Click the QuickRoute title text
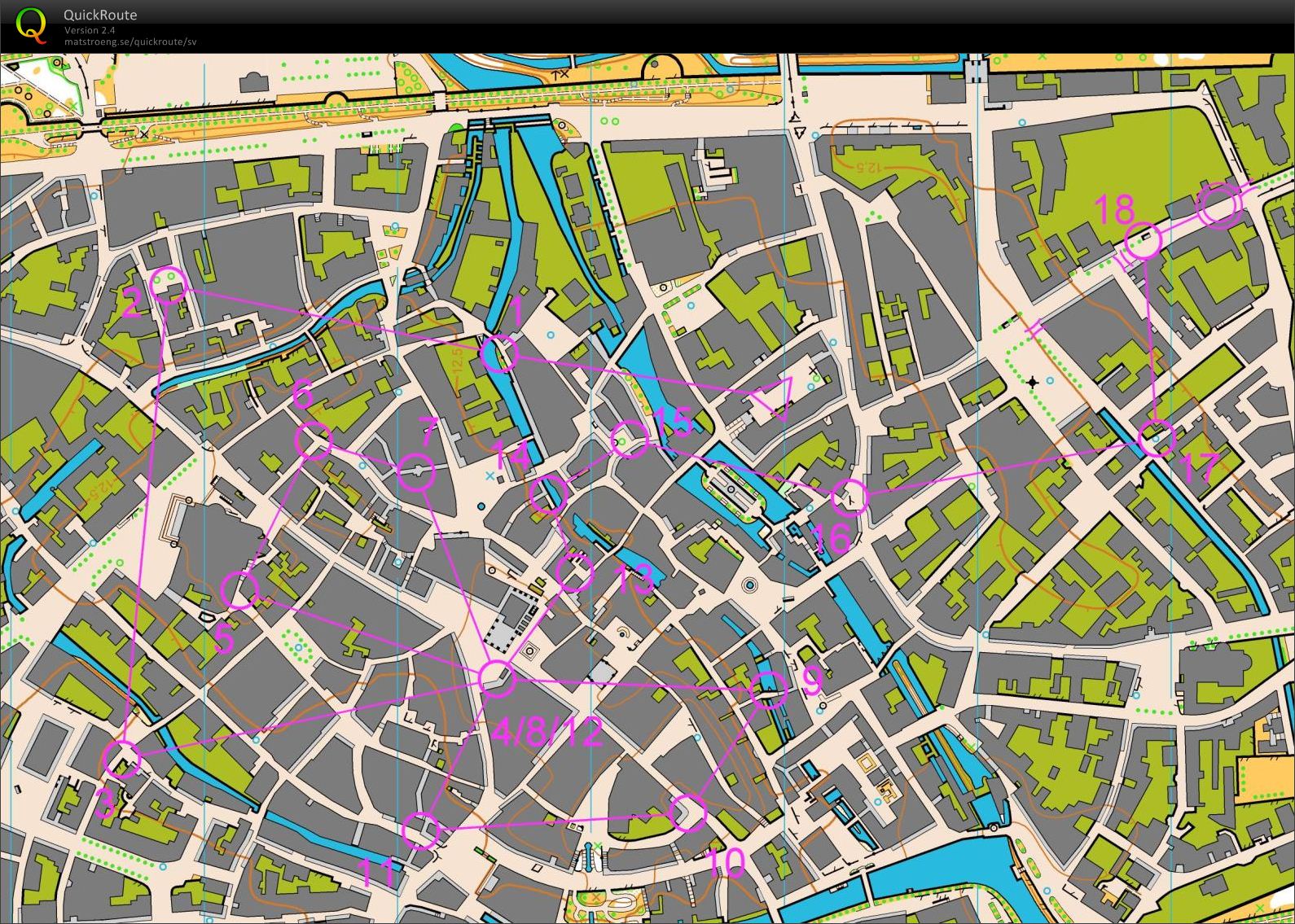Screen dimensions: 1295x924 [x=100, y=15]
